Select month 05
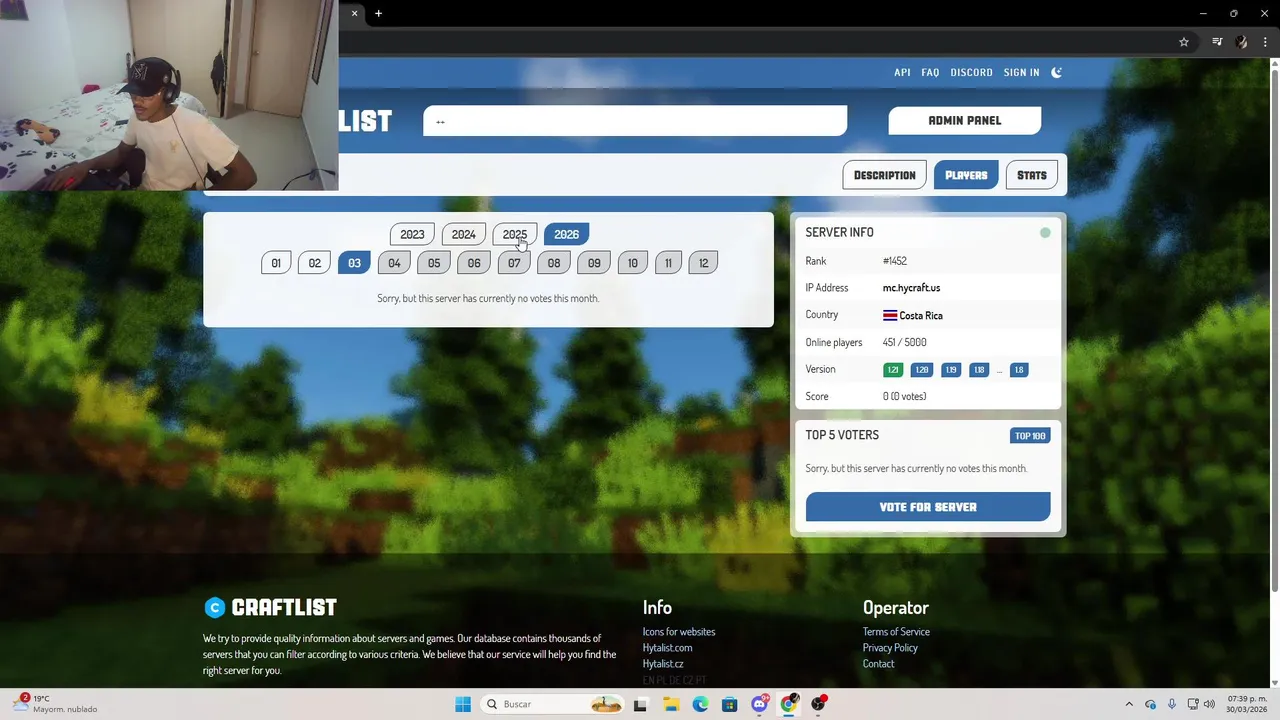 coord(434,263)
